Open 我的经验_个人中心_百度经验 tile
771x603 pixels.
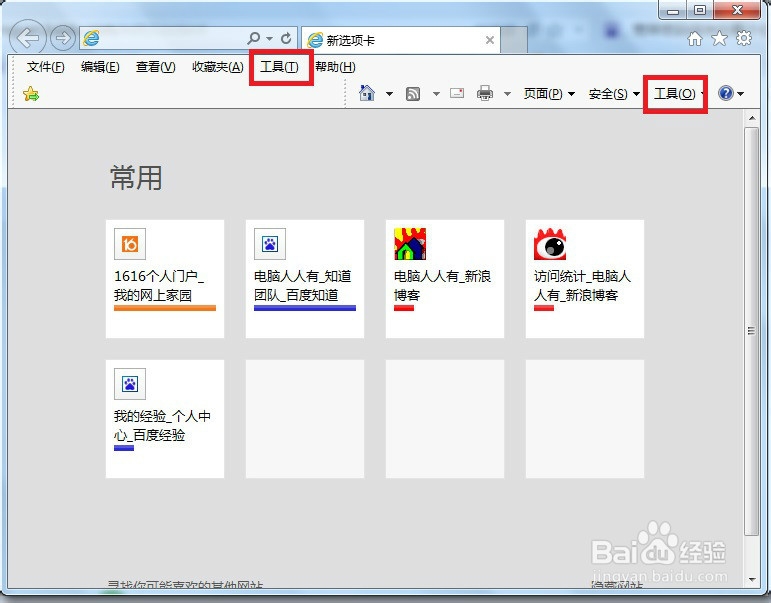point(165,419)
